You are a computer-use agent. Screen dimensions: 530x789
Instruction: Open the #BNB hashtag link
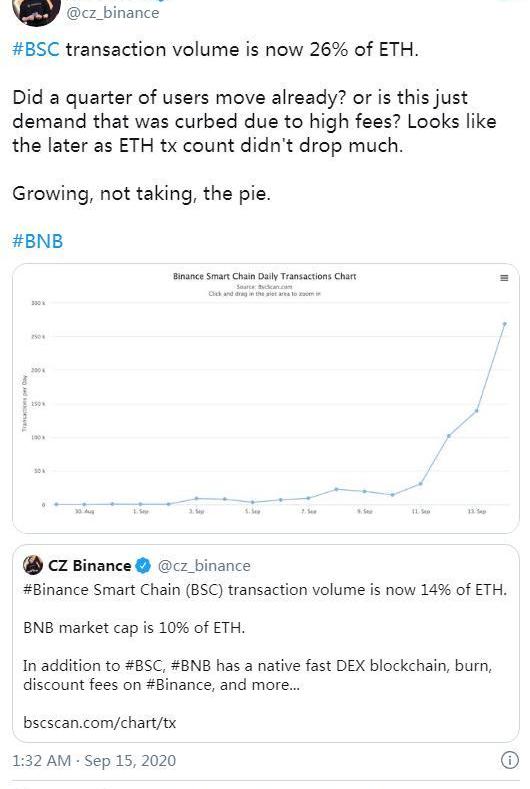coord(38,241)
